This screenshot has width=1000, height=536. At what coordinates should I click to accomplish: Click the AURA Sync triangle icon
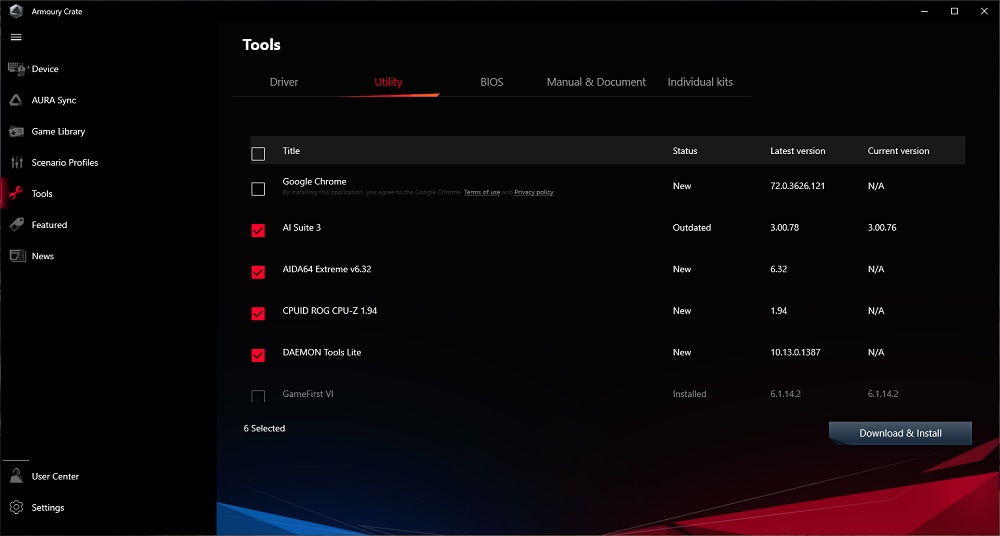click(17, 100)
